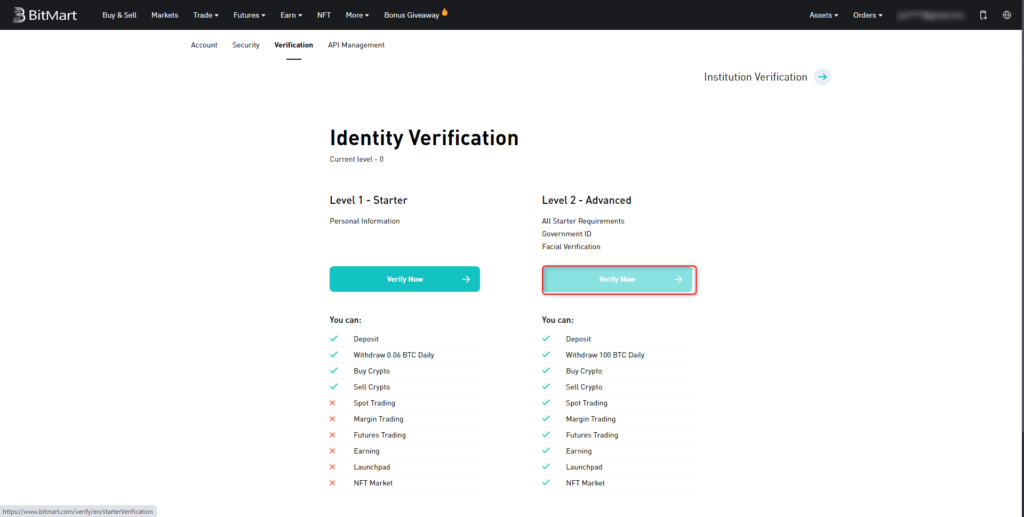Screen dimensions: 1024x517
Task: Expand the More menu
Action: tap(357, 15)
